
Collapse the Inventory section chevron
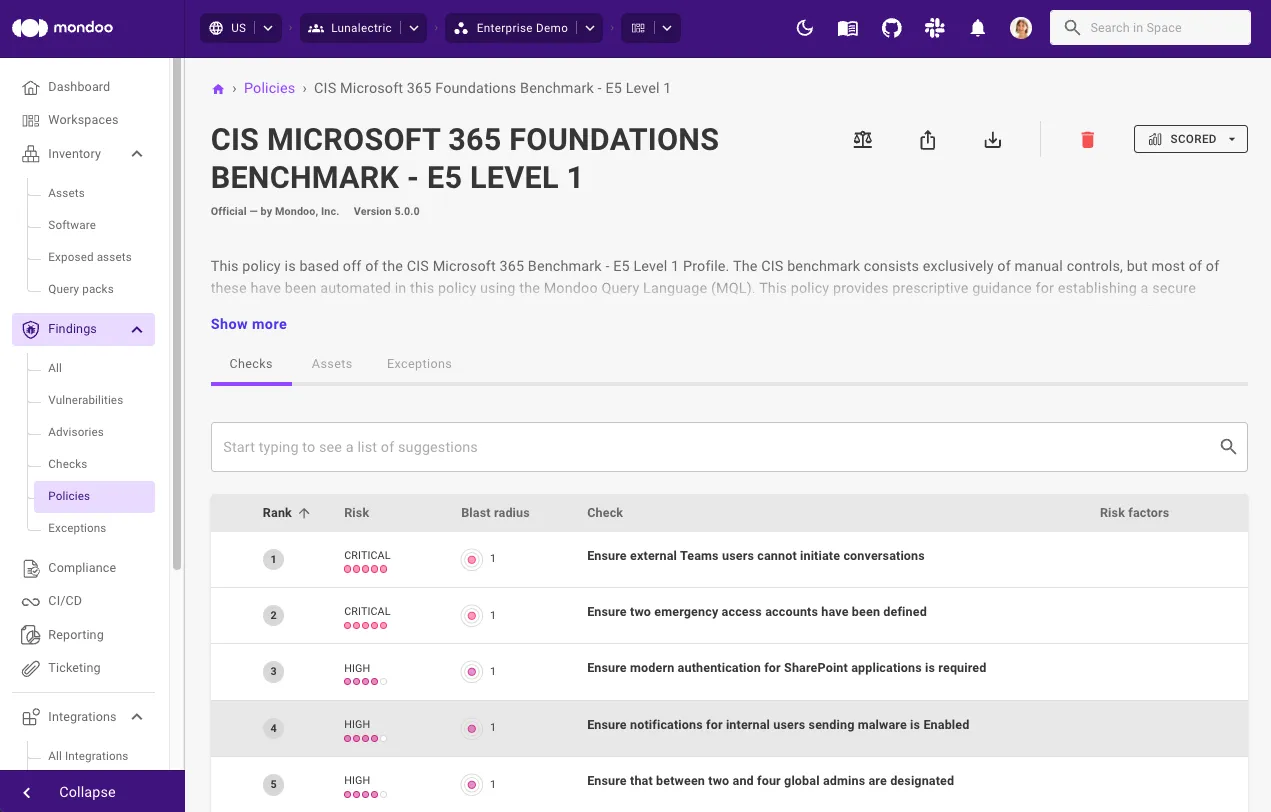point(137,154)
